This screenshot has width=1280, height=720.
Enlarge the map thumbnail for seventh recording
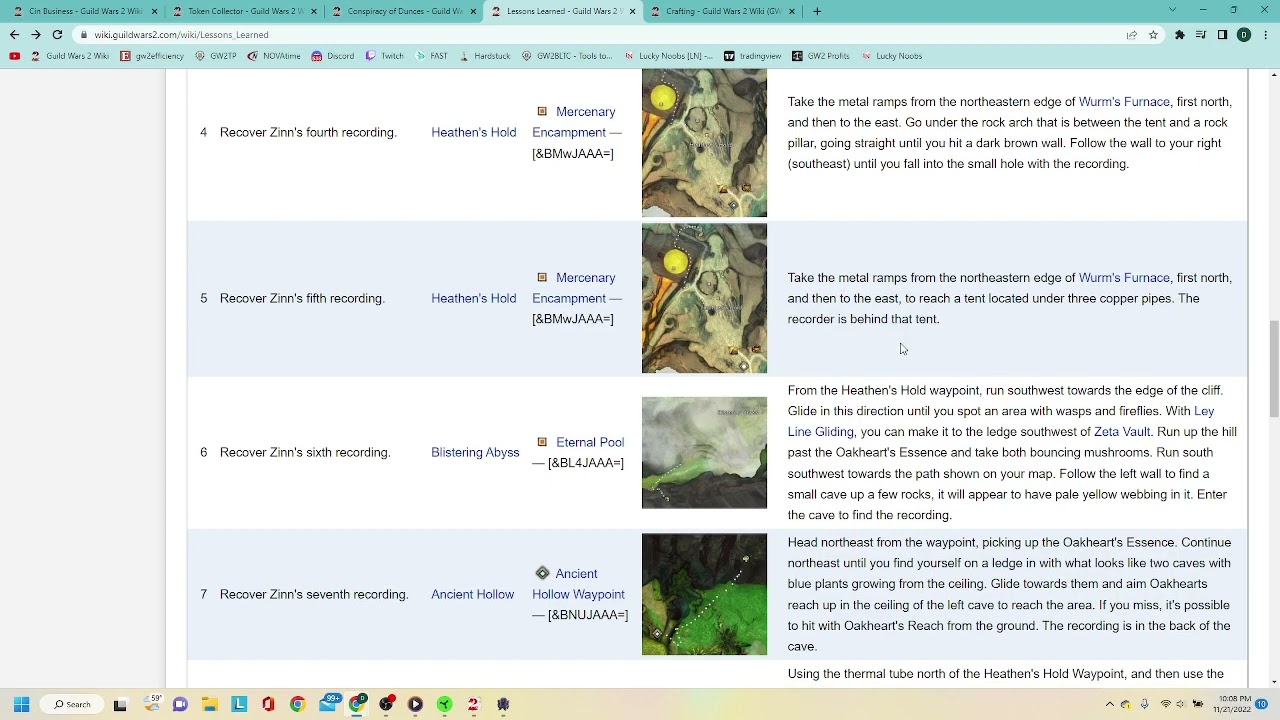click(704, 594)
